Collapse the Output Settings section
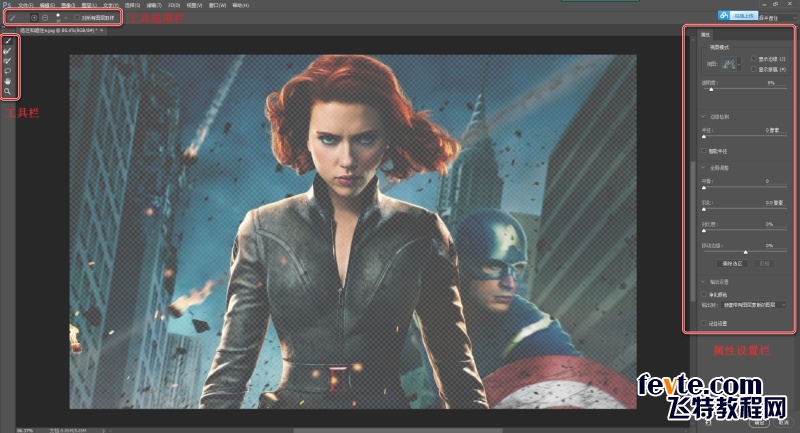Viewport: 800px width, 433px height. tap(704, 282)
